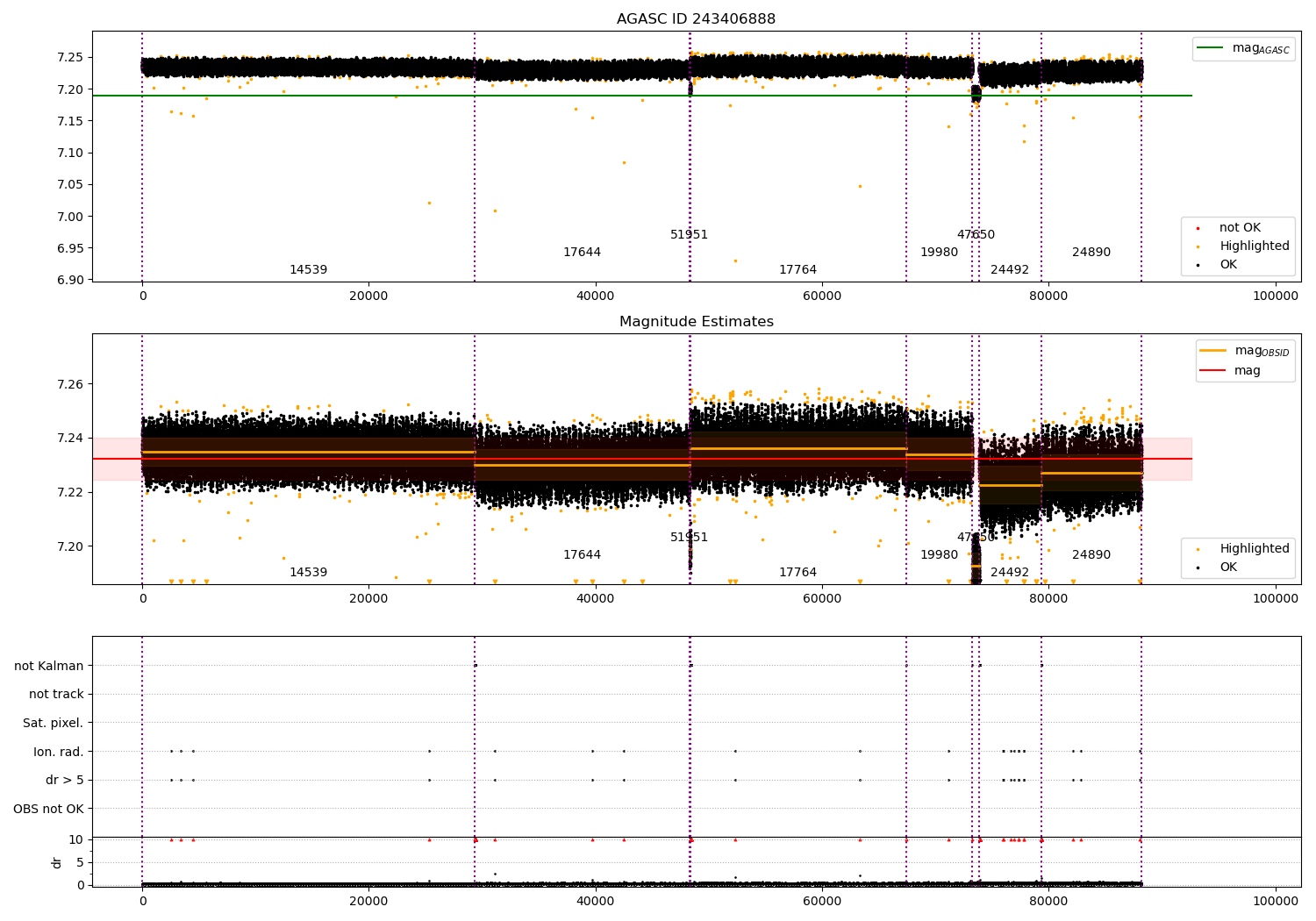Select the 7.26 y-axis tick label
Viewport: 1316px width, 921px height.
point(71,384)
